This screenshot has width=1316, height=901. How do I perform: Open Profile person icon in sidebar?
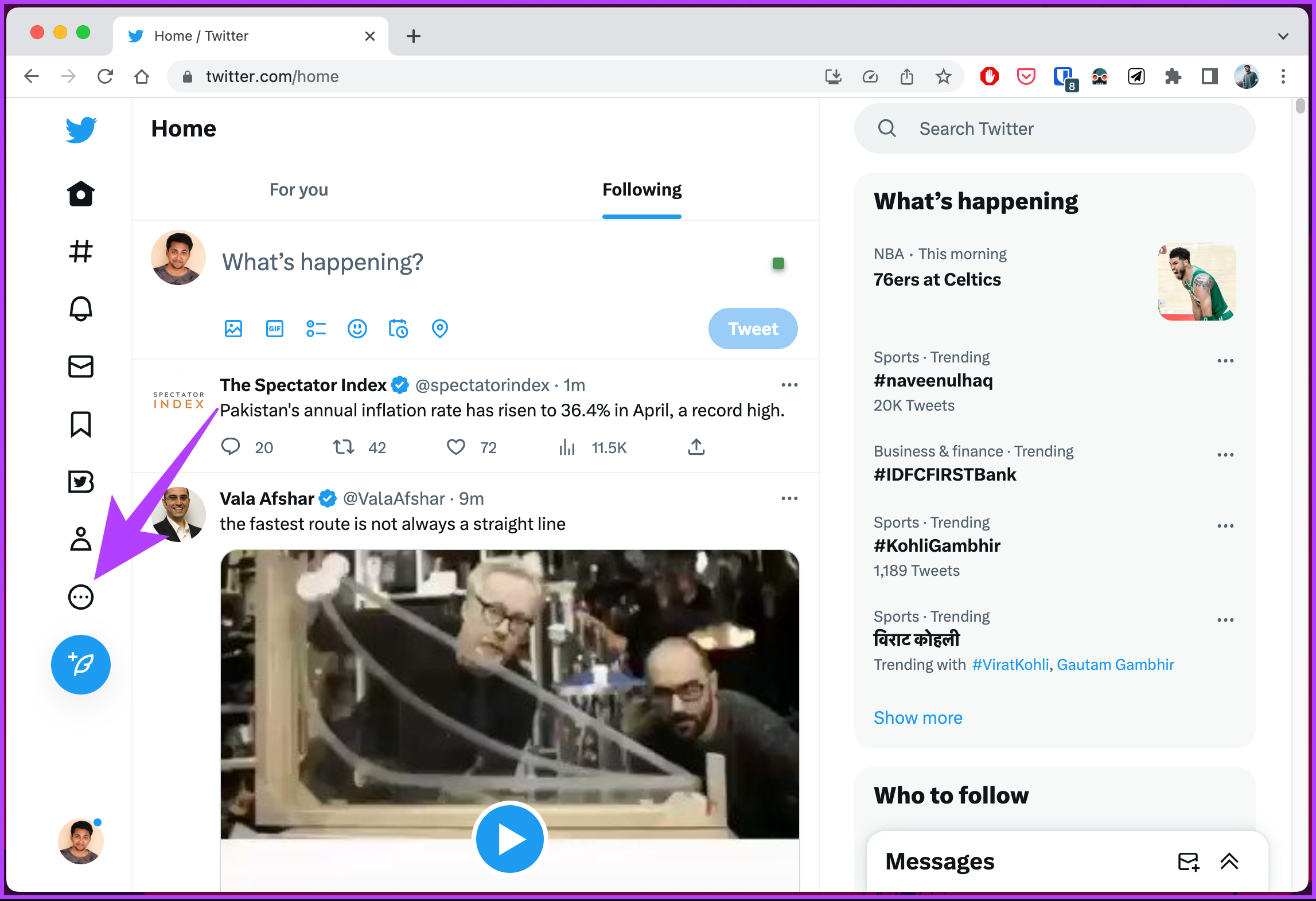tap(81, 539)
